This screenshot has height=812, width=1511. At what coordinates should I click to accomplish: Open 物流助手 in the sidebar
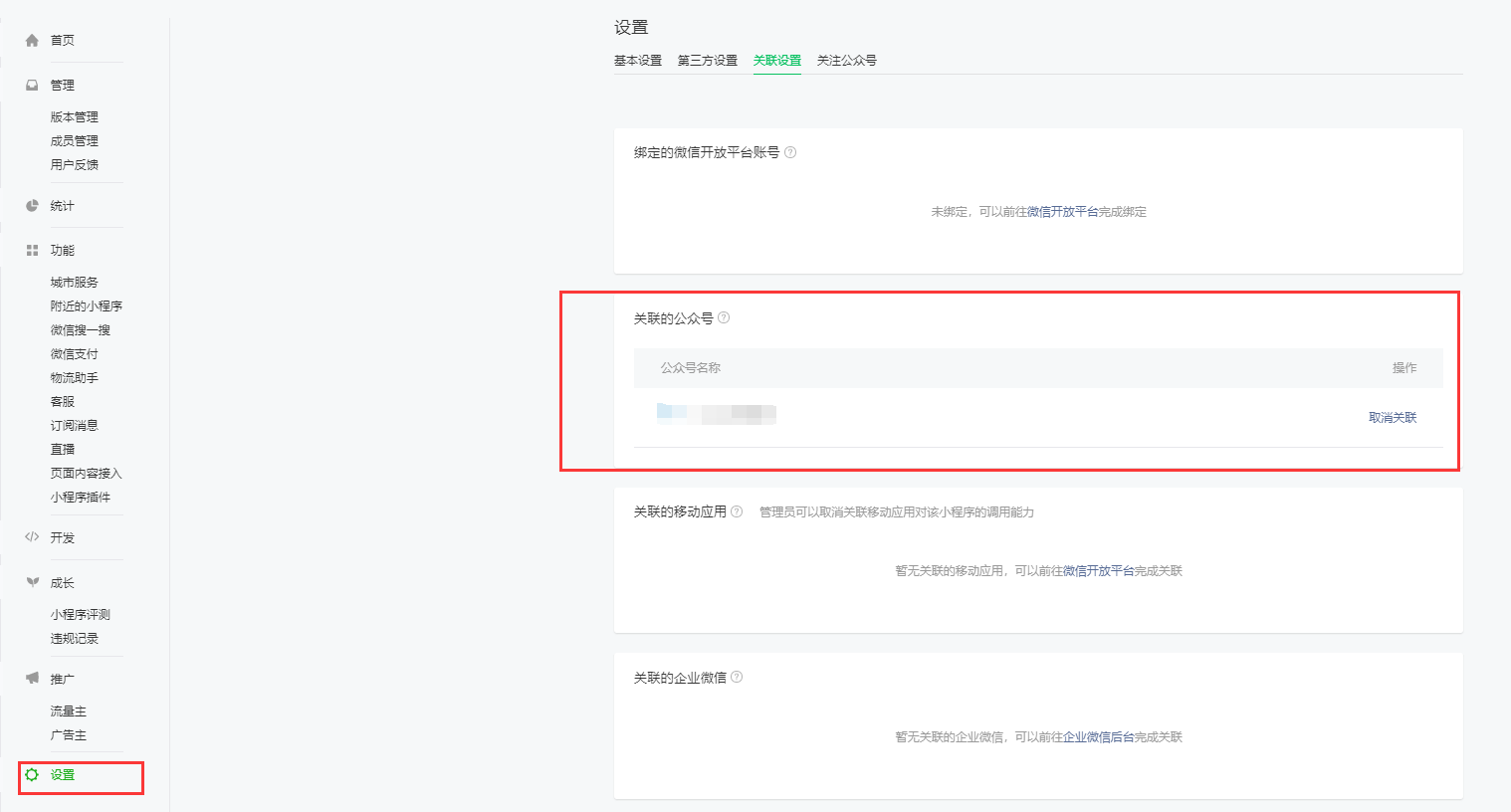click(x=75, y=377)
